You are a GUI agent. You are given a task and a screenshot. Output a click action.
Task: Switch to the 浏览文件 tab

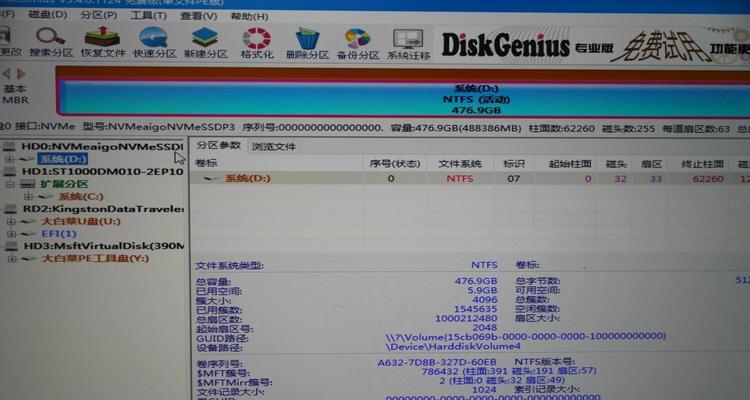(x=274, y=146)
